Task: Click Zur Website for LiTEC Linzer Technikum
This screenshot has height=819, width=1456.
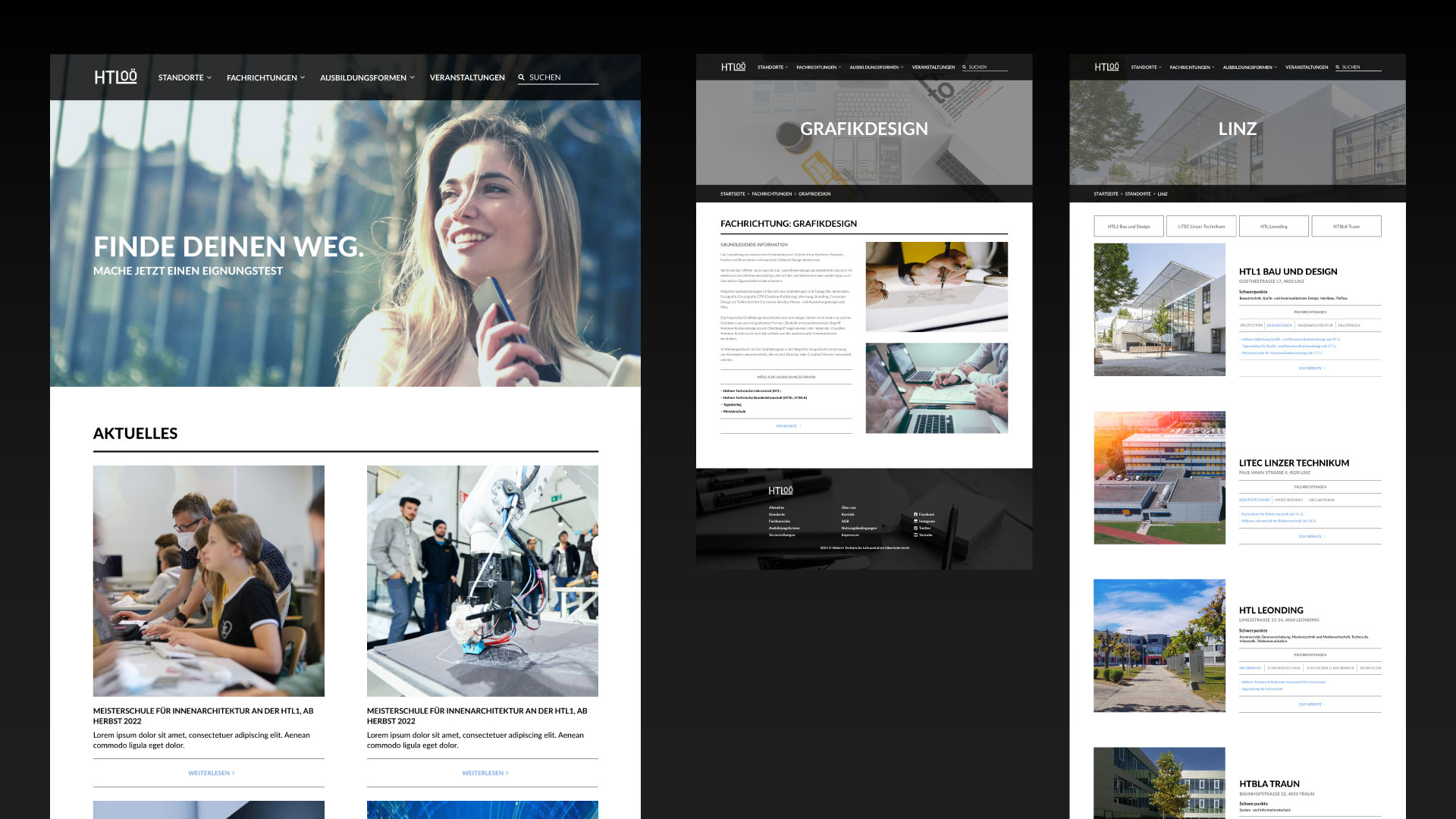Action: point(1311,536)
